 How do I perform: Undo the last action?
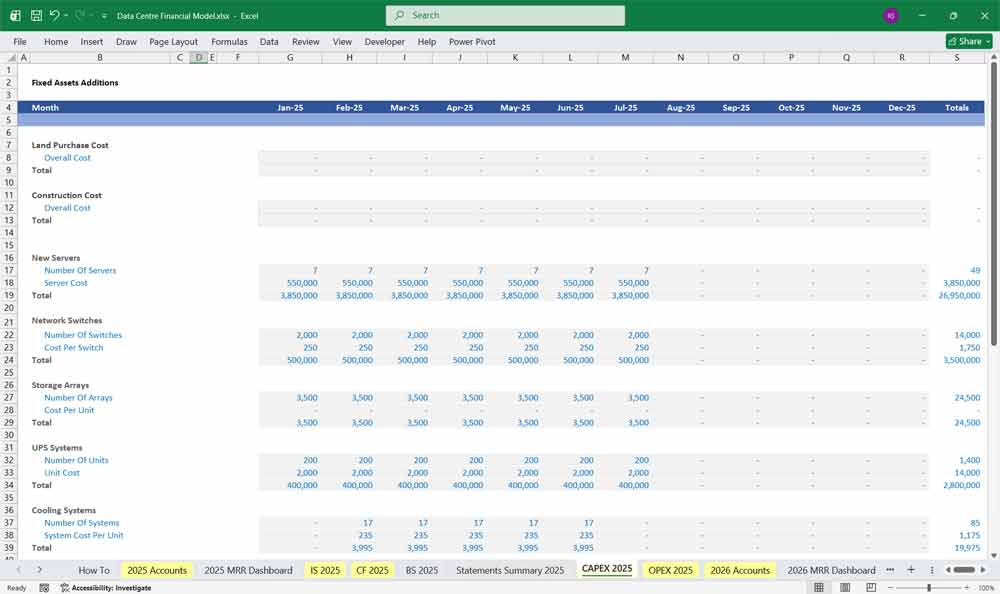[55, 14]
